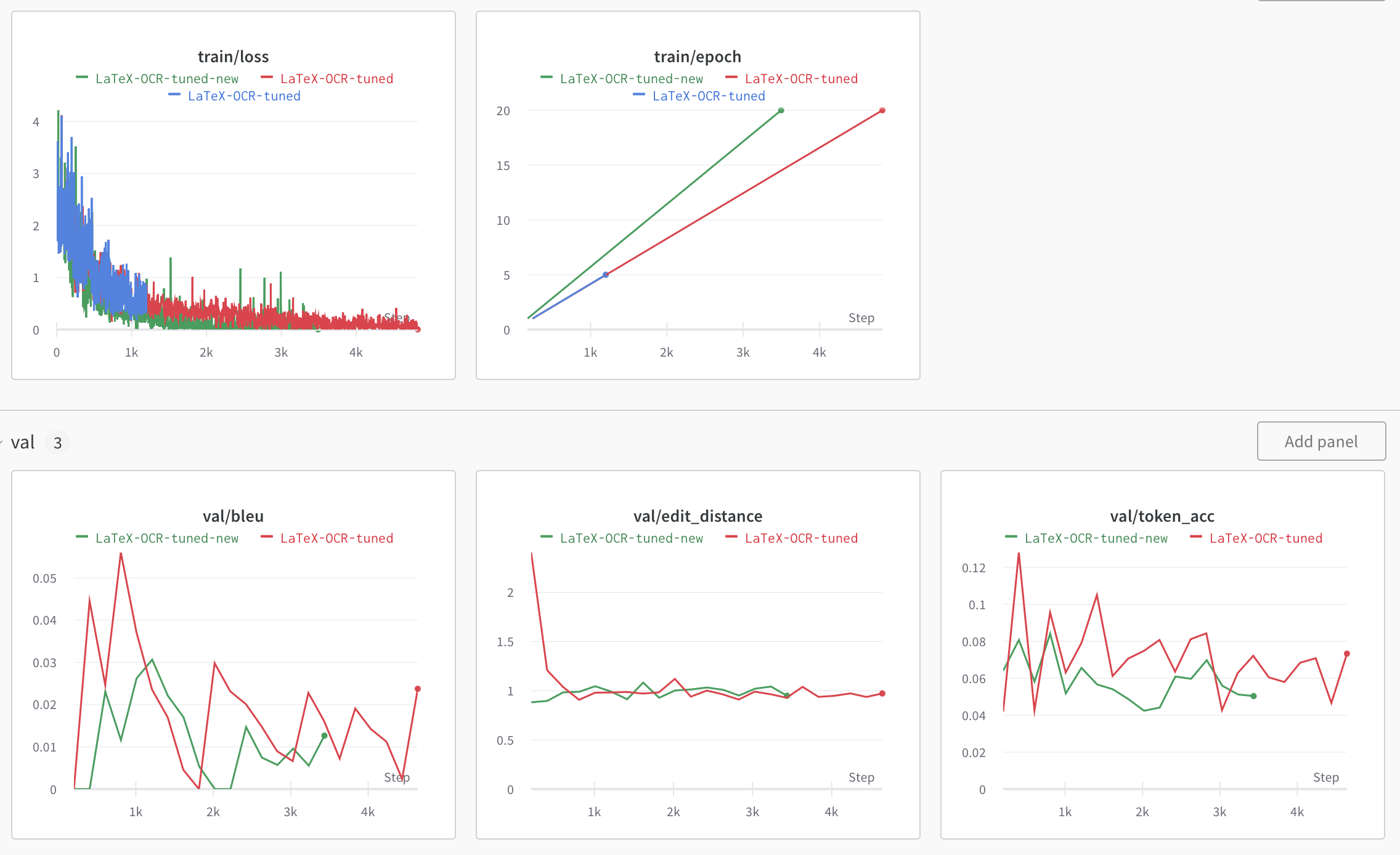Click the Add panel button
This screenshot has width=1400, height=855.
[1321, 441]
